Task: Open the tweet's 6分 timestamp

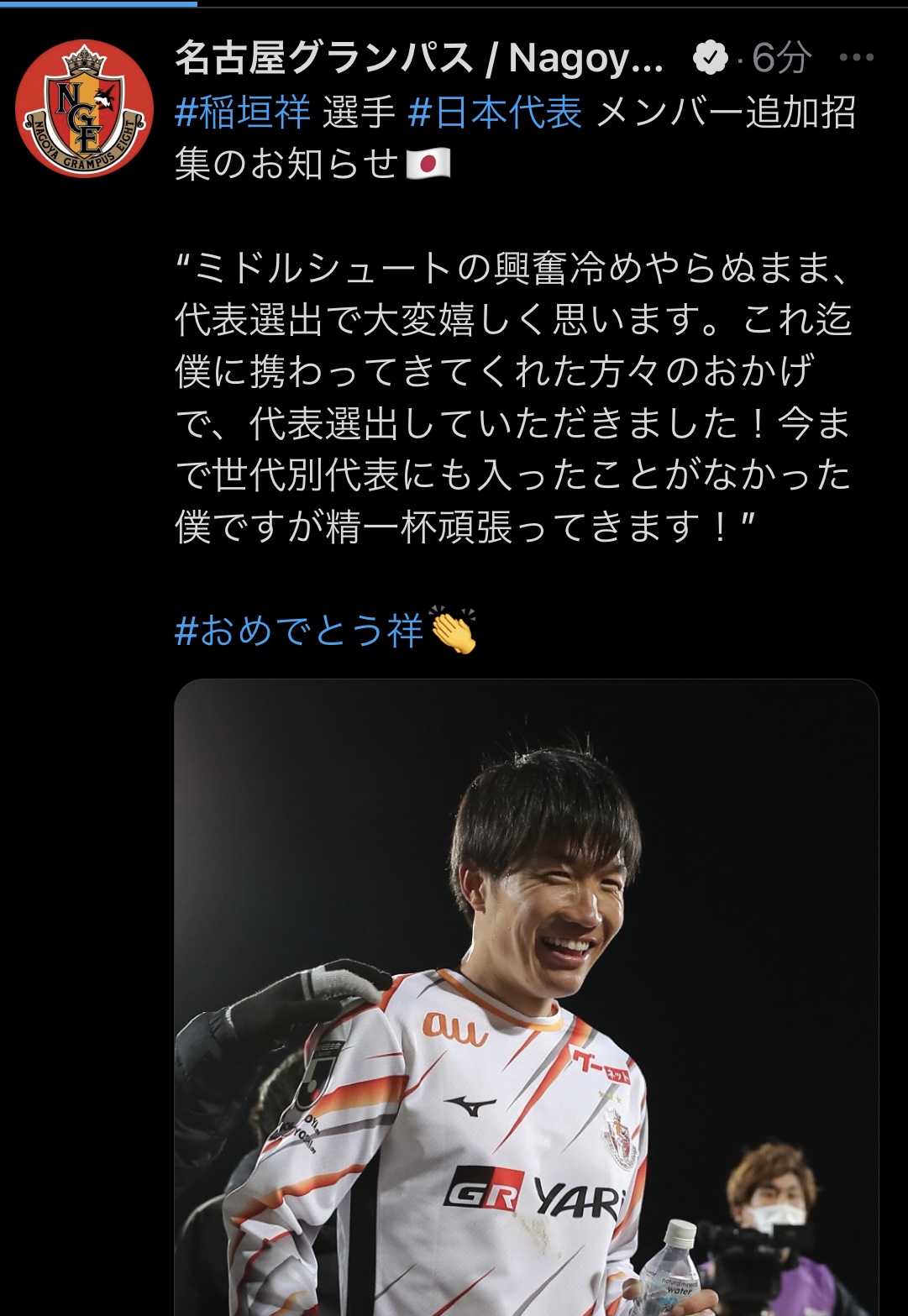Action: [x=780, y=58]
